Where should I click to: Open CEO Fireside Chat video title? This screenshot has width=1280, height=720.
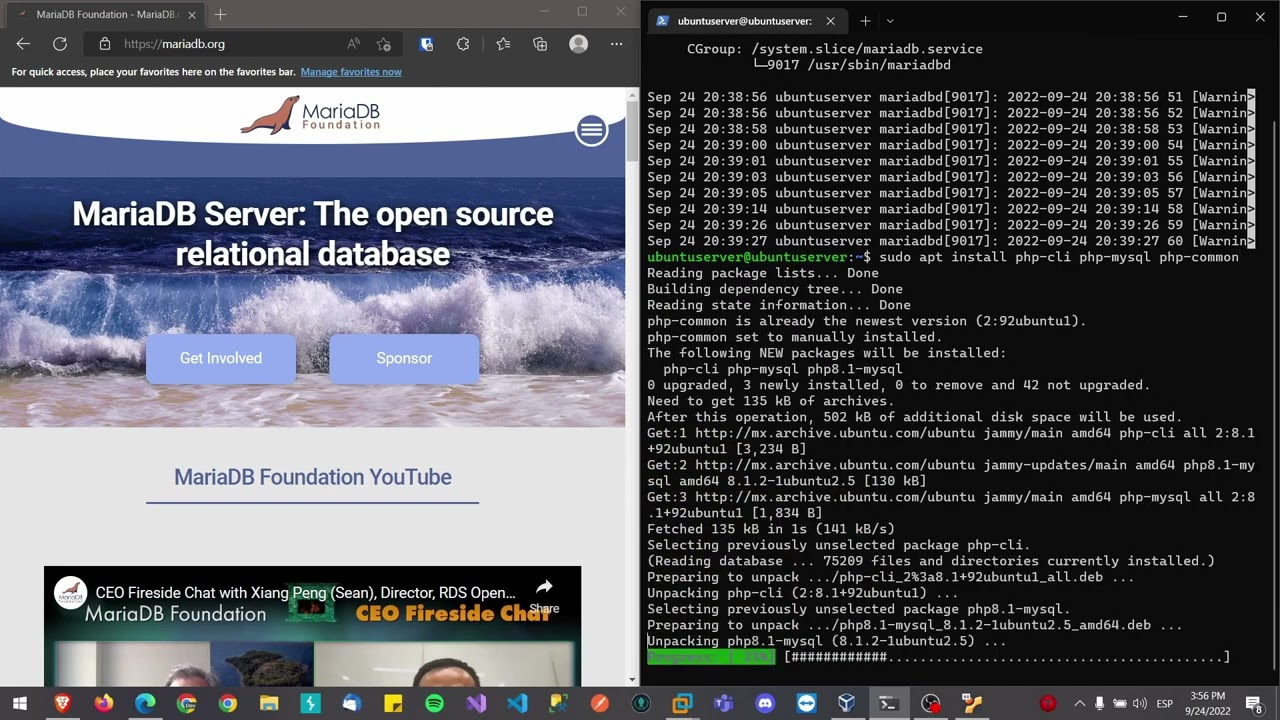click(306, 593)
